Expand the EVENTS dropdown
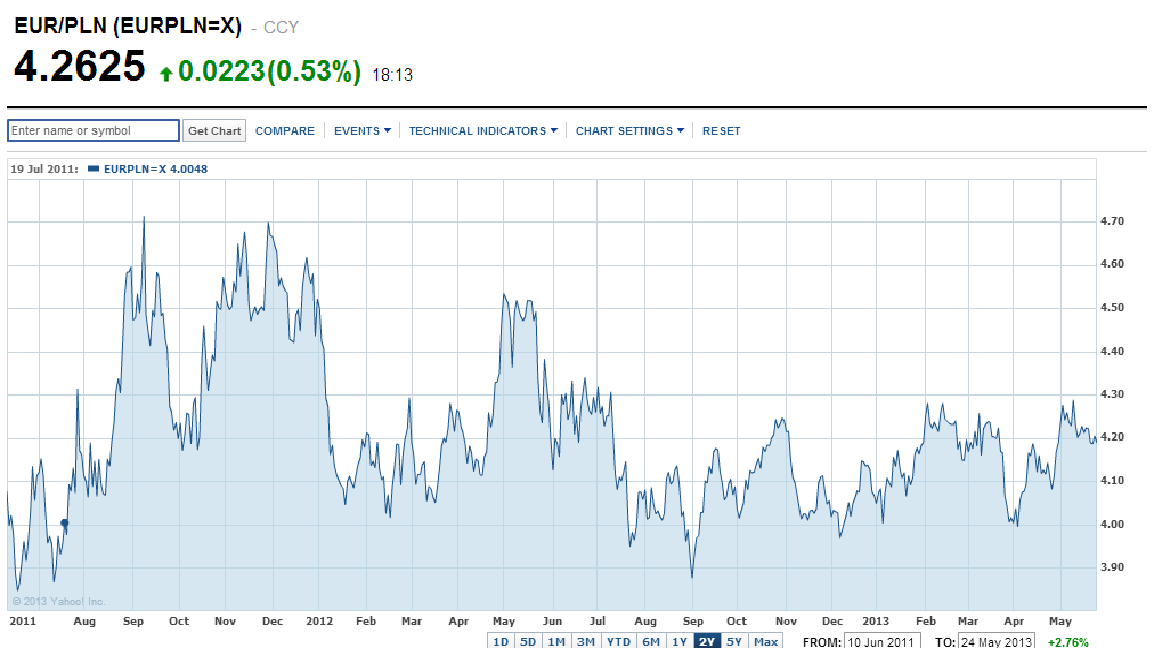 (x=362, y=131)
